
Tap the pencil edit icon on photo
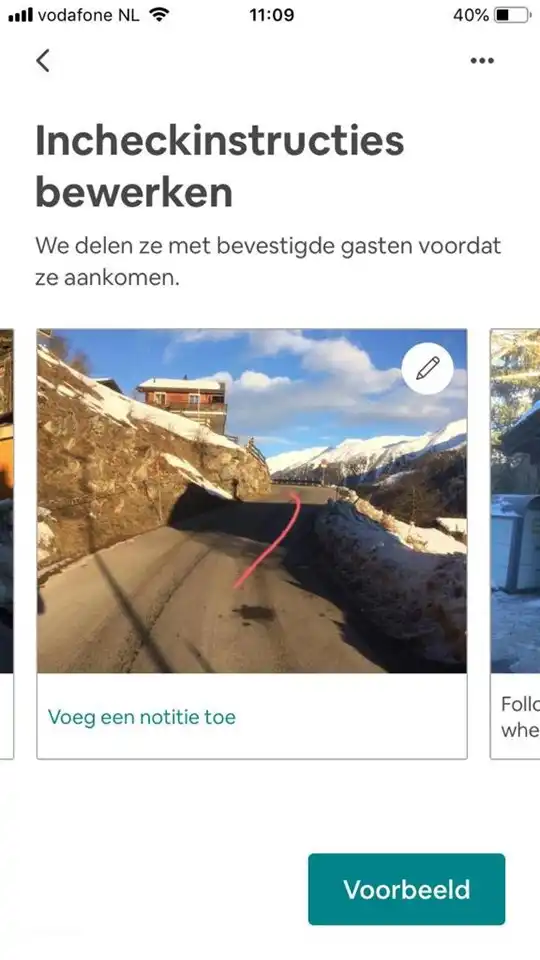click(x=427, y=368)
